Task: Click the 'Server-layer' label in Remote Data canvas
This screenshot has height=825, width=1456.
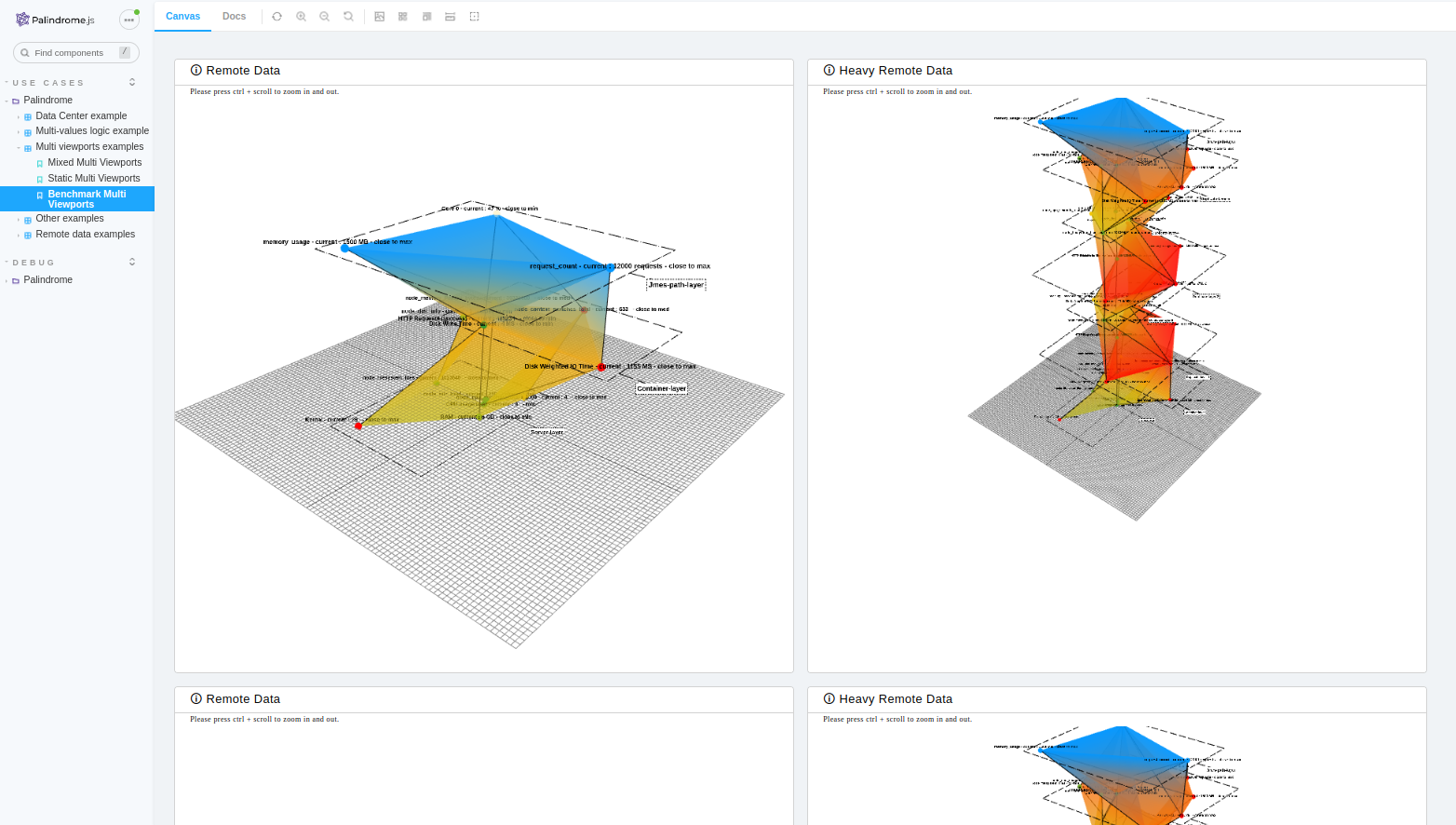Action: 547,432
